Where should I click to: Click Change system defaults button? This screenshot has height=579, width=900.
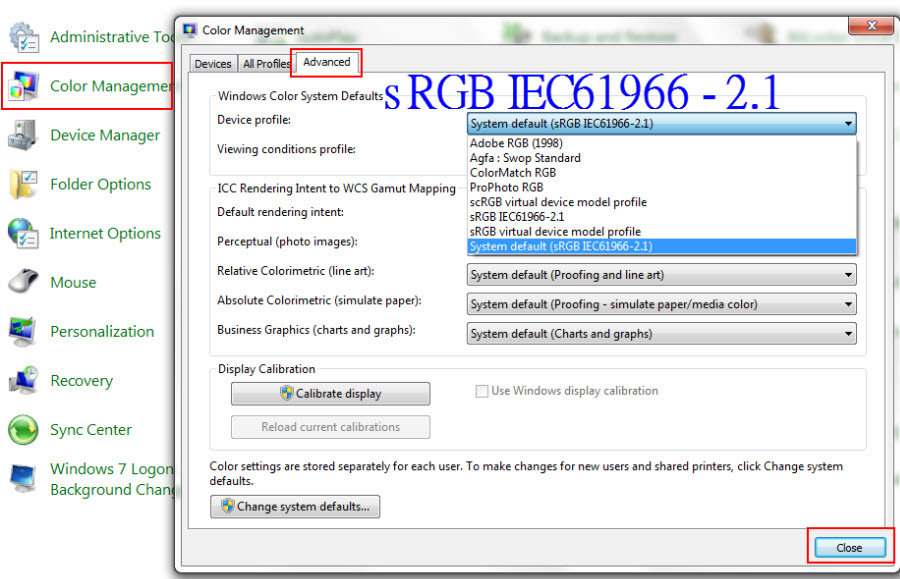[295, 507]
